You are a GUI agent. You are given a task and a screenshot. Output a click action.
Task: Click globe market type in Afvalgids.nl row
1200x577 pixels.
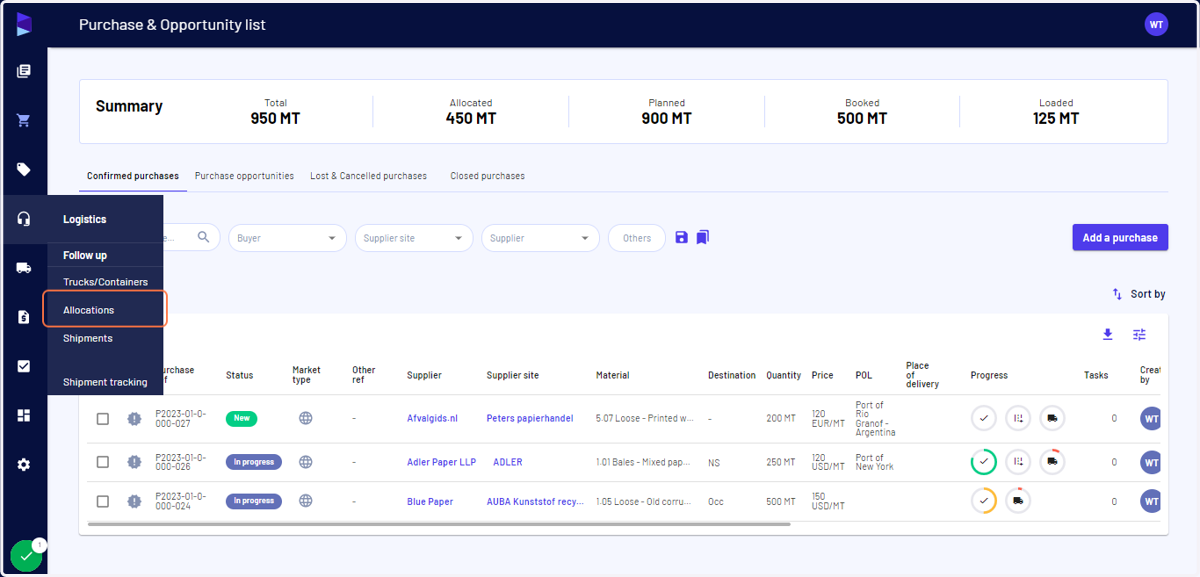(306, 418)
